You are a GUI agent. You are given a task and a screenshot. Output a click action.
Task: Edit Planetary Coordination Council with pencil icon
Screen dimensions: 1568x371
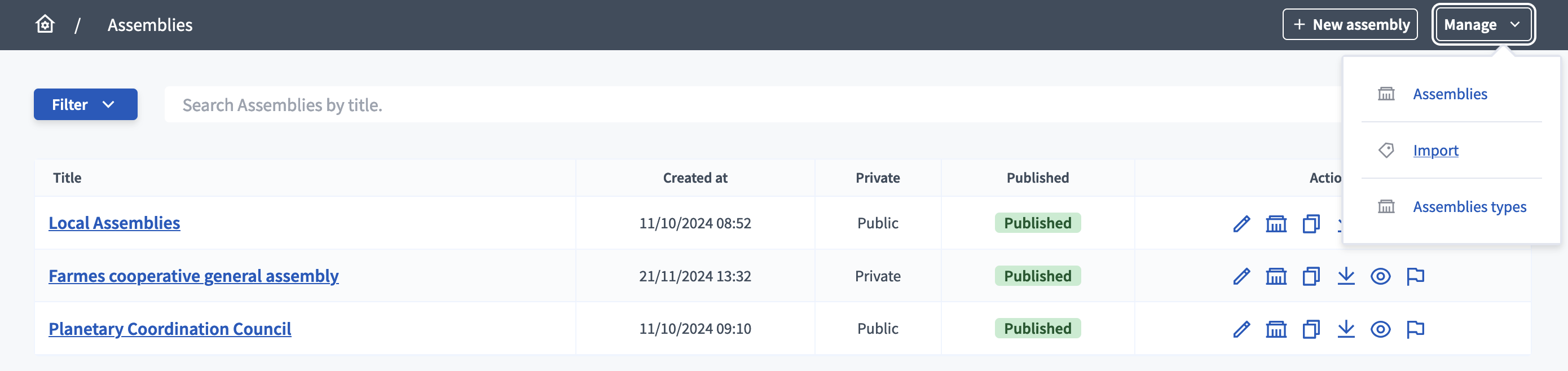pos(1241,329)
